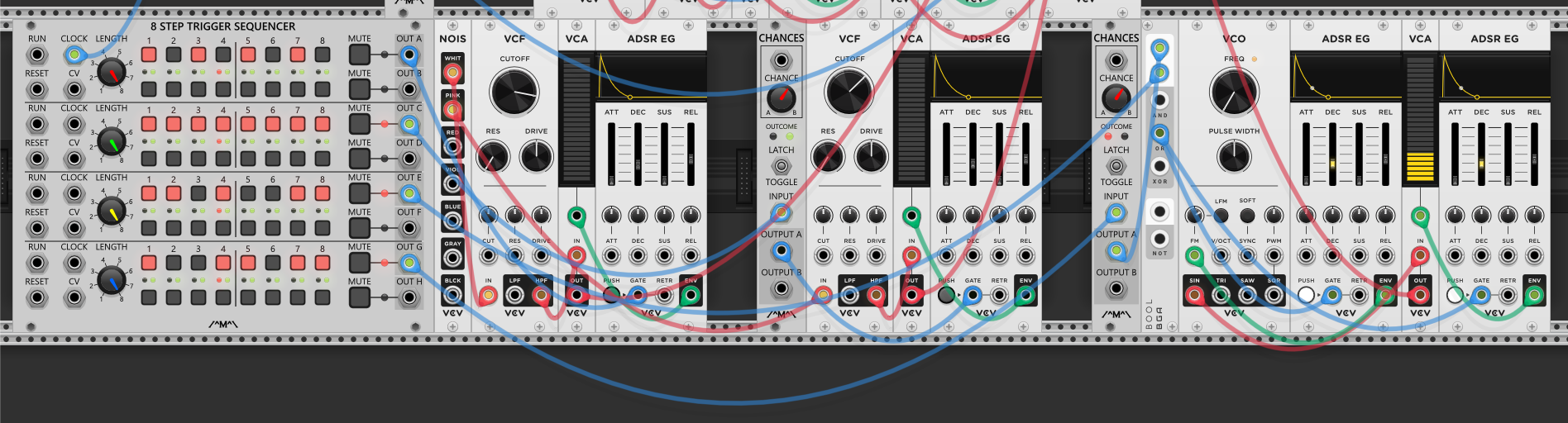Click the RED noise output jack
Screen dimensions: 1568x423
click(x=452, y=147)
